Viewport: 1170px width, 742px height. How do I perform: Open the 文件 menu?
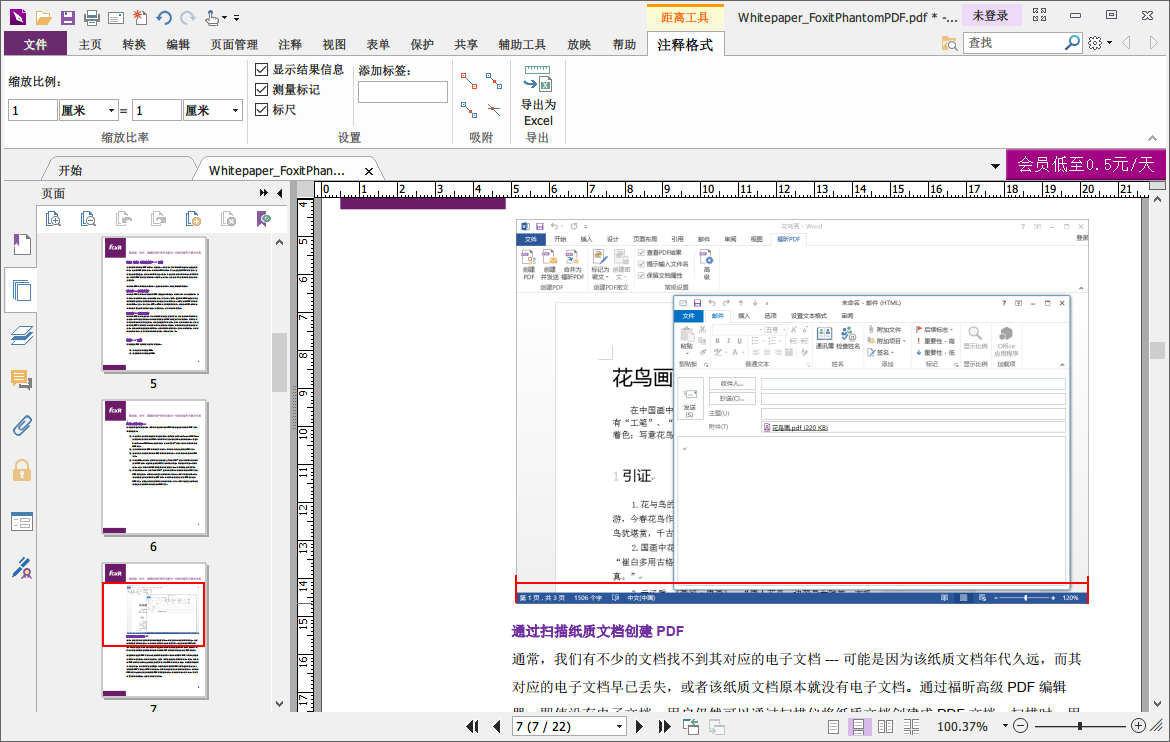[35, 44]
